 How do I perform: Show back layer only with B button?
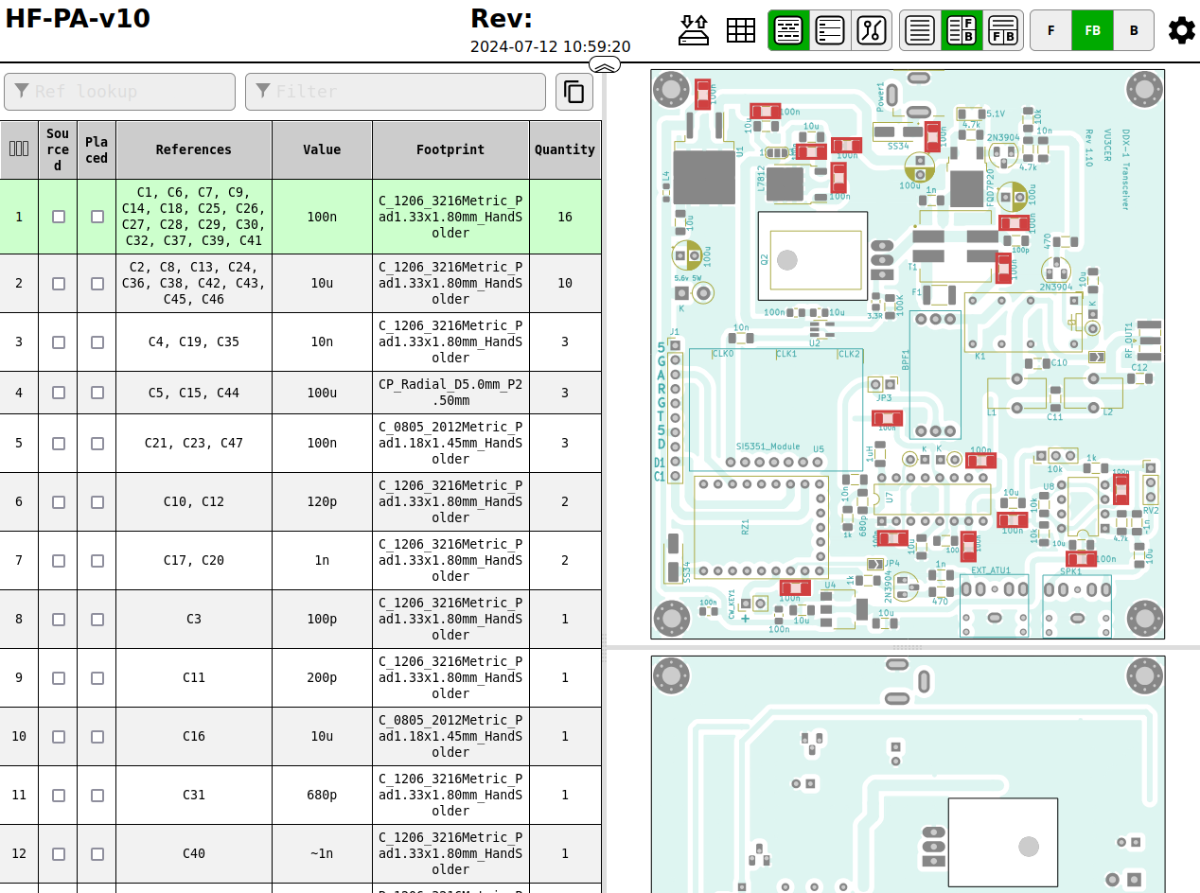(x=1134, y=30)
